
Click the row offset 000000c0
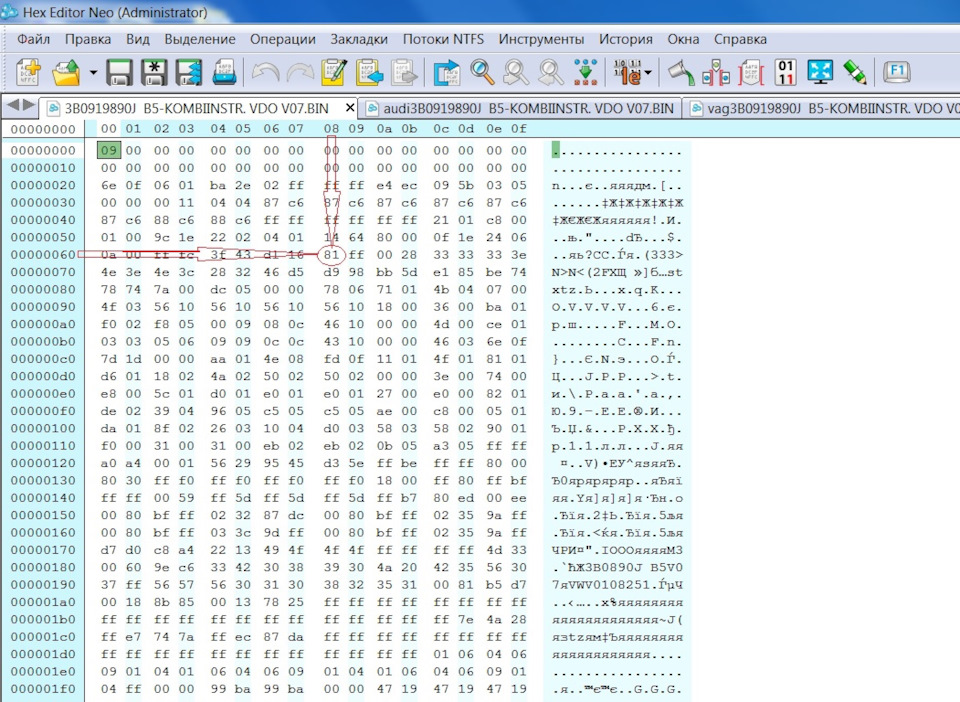point(43,359)
